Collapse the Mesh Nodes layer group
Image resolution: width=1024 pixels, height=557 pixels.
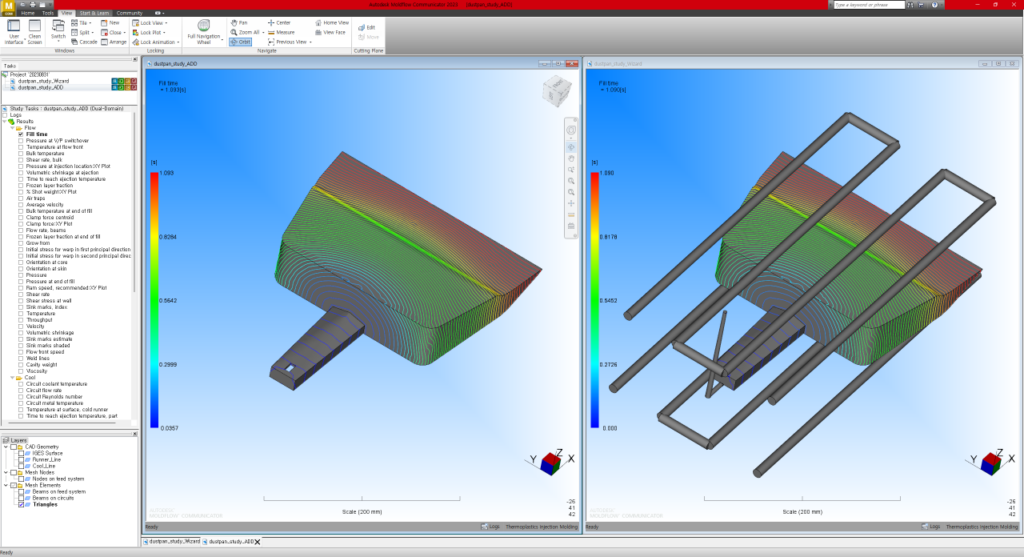coord(6,473)
